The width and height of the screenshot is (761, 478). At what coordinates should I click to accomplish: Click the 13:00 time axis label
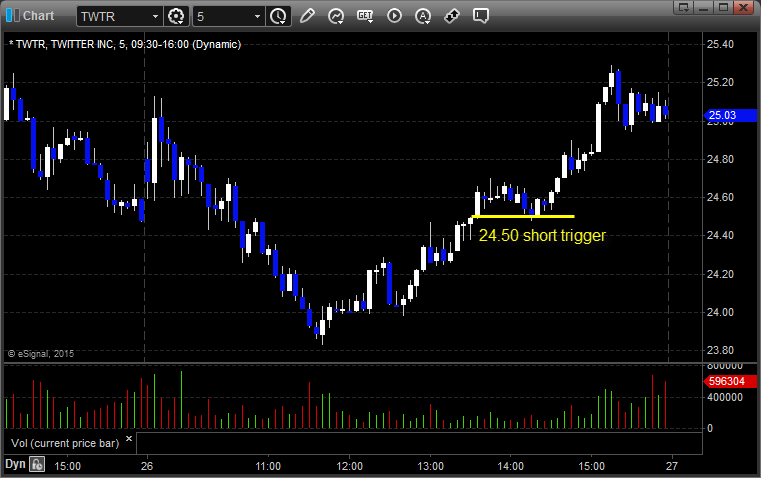coord(430,466)
